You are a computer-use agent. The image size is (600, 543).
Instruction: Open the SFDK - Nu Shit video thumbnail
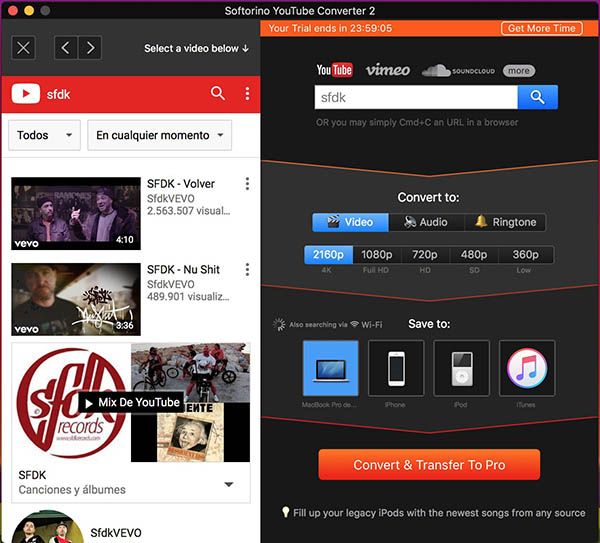coord(76,299)
